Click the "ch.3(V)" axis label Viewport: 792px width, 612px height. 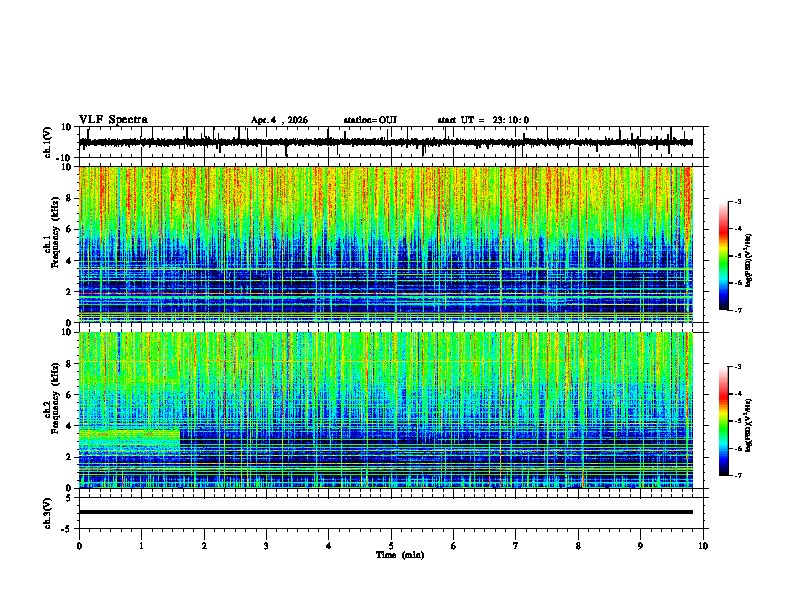pyautogui.click(x=47, y=514)
